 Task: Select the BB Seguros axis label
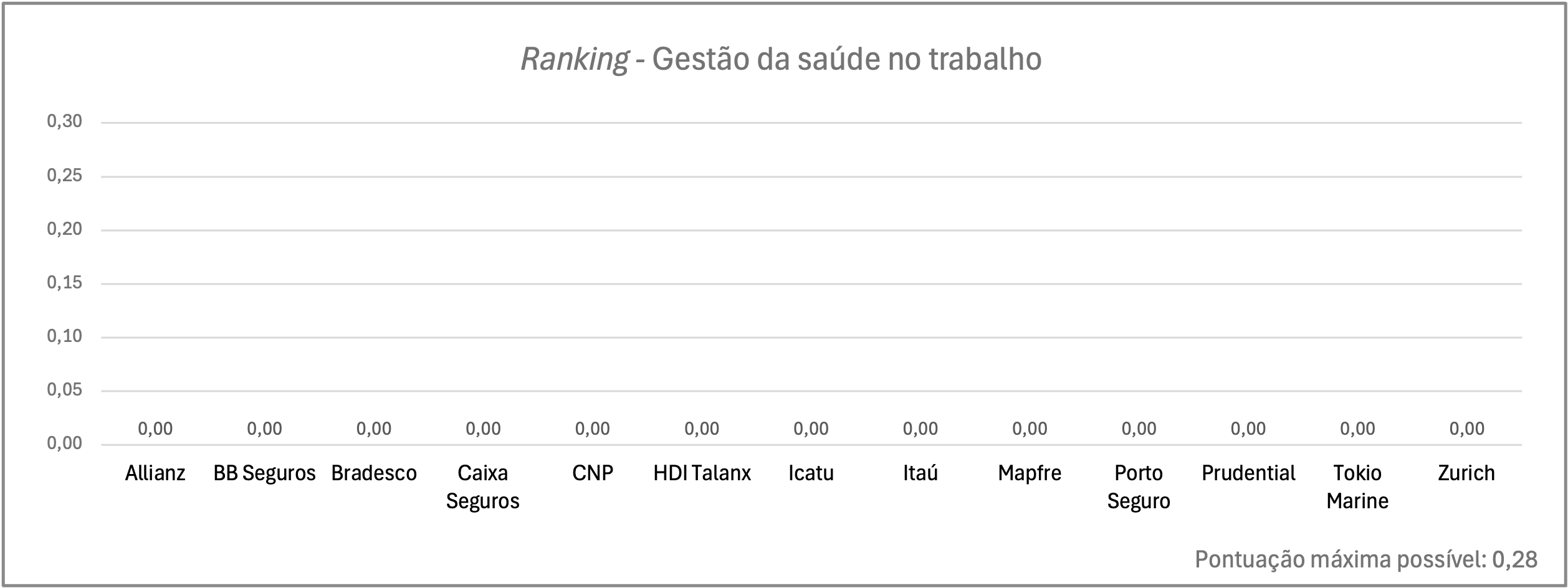[264, 473]
